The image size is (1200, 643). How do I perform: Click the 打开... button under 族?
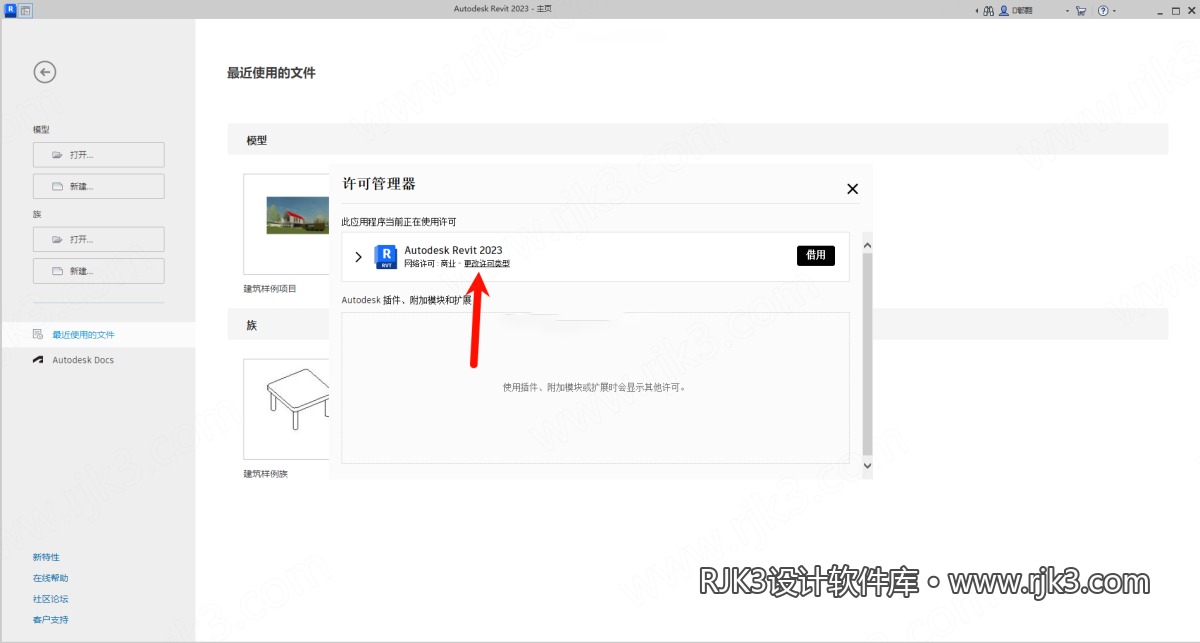98,239
